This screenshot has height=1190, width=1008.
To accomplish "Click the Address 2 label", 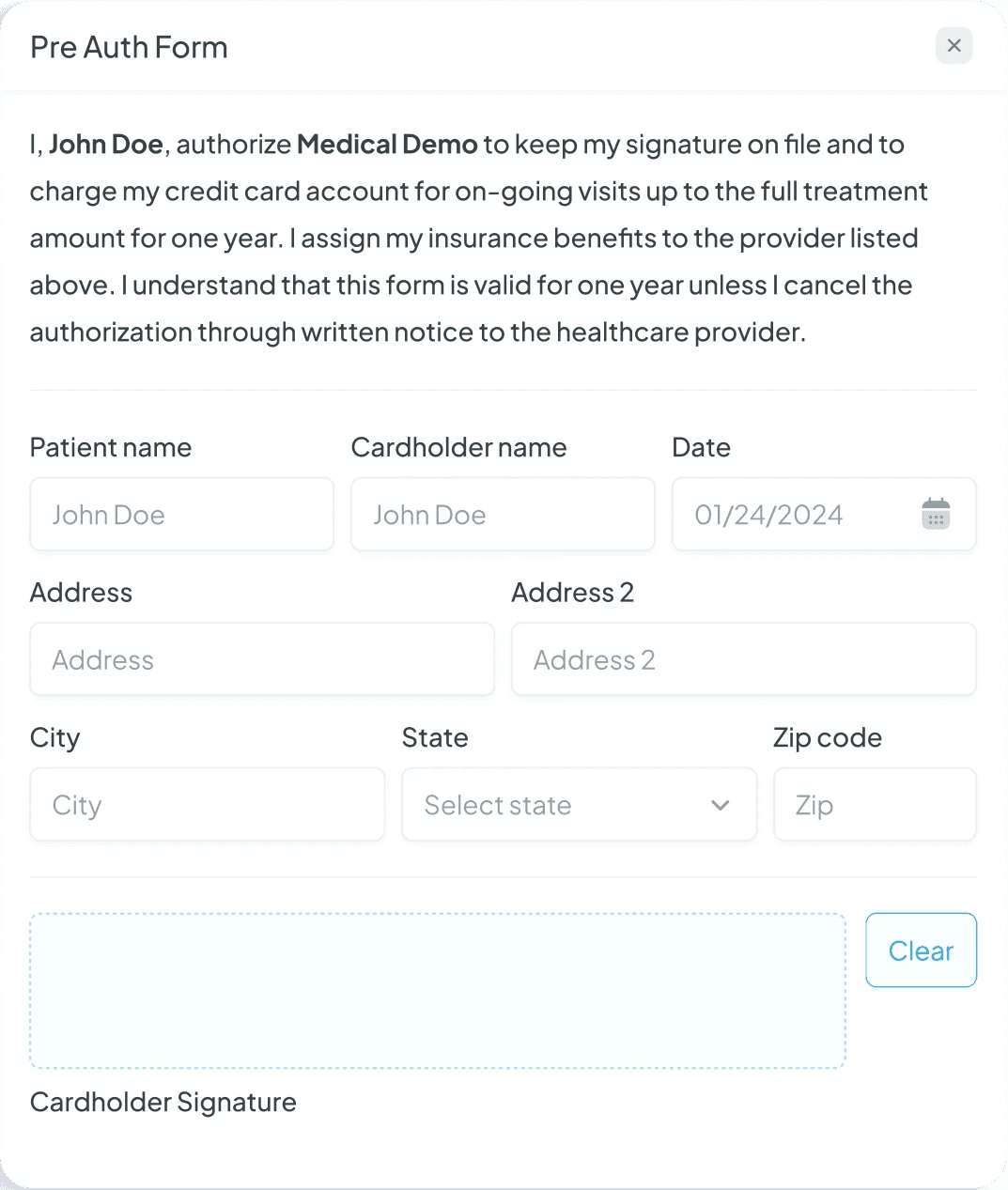I will [x=572, y=593].
